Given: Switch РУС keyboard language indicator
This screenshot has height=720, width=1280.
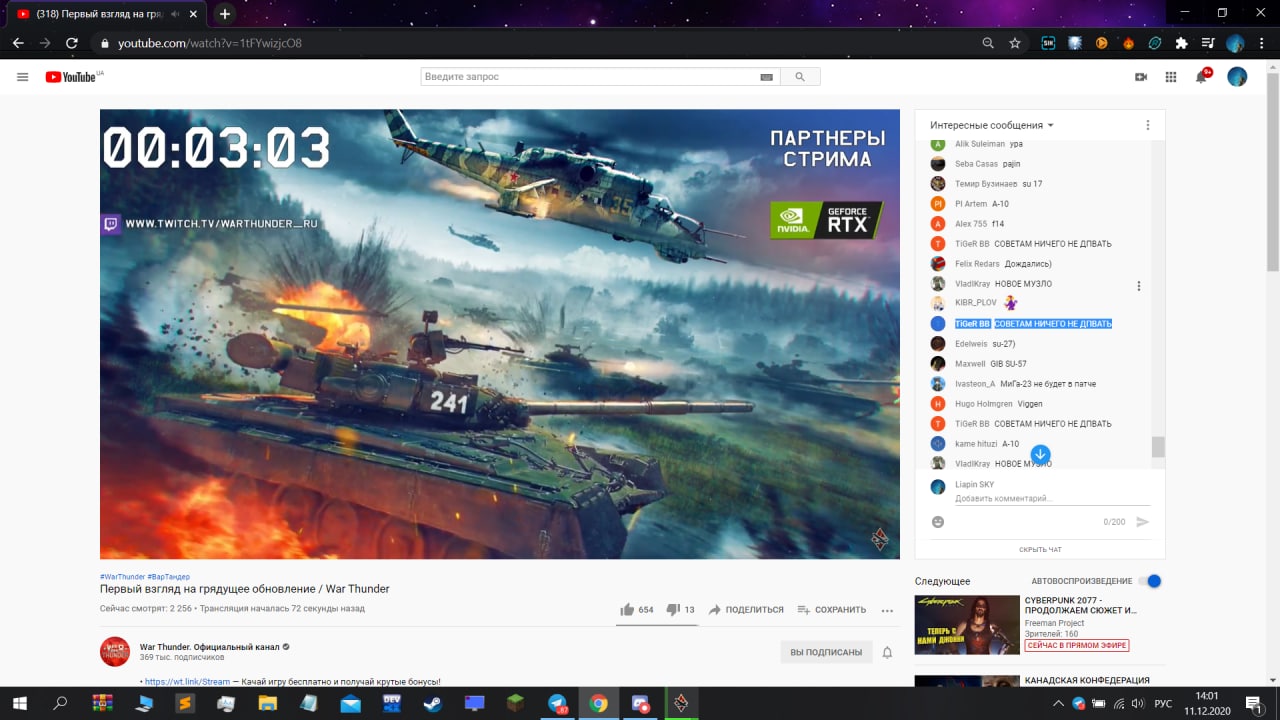Looking at the screenshot, I should click(x=1163, y=704).
